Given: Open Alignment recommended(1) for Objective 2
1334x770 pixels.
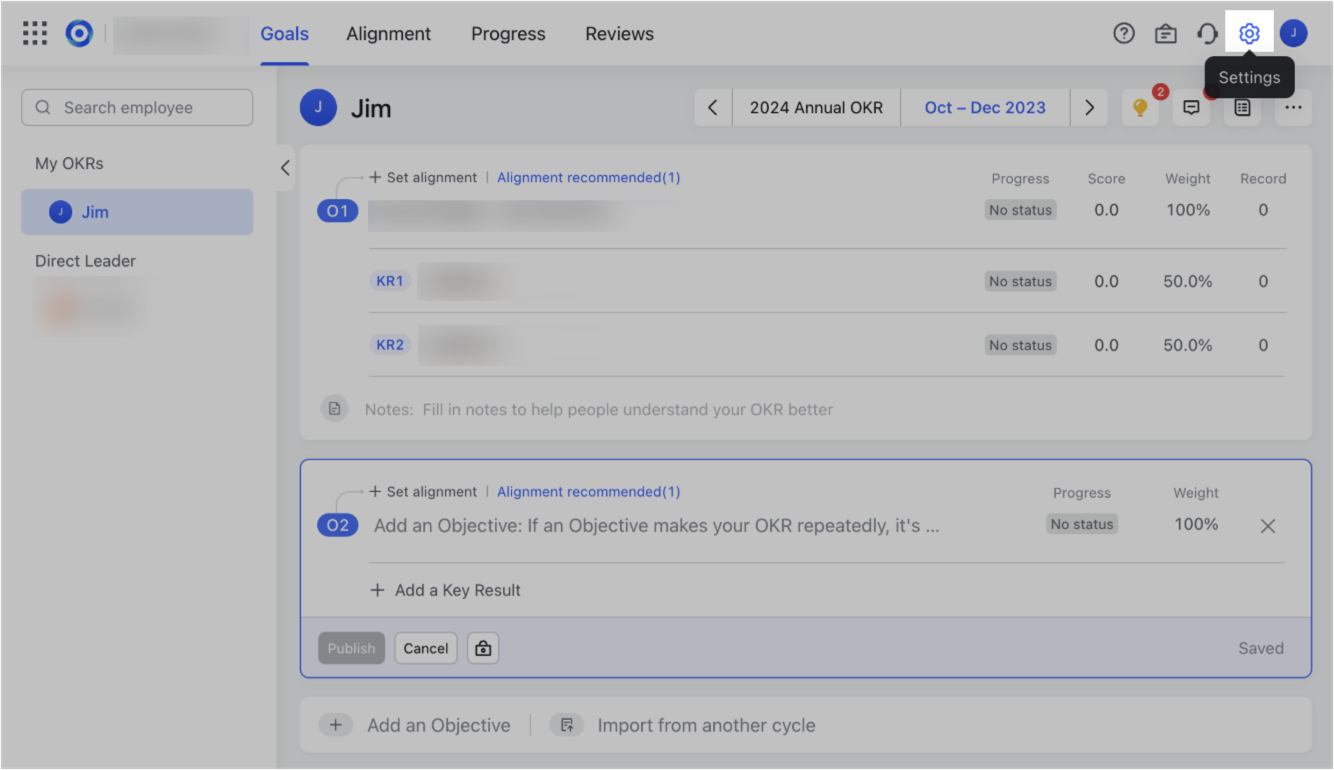Looking at the screenshot, I should [588, 491].
